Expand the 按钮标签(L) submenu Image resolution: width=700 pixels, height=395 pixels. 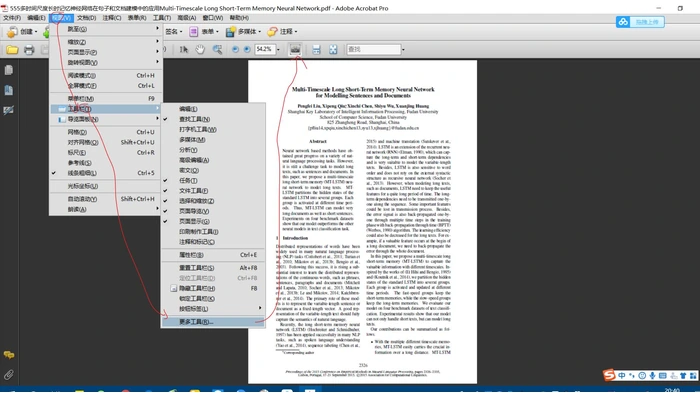[213, 308]
